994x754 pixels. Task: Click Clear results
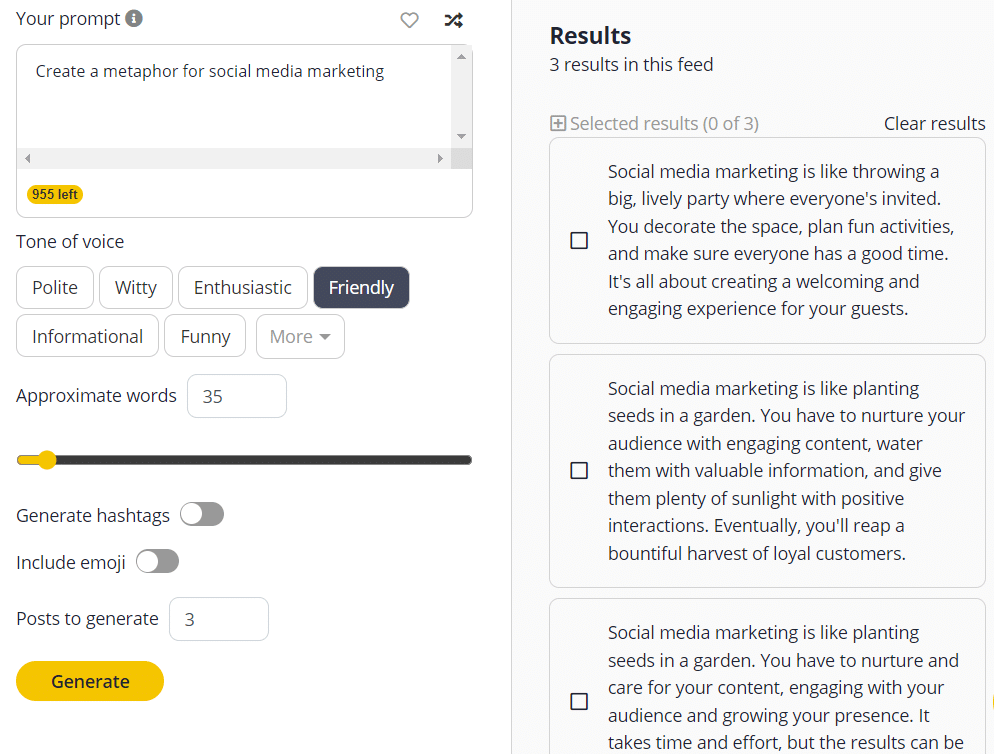[x=934, y=123]
